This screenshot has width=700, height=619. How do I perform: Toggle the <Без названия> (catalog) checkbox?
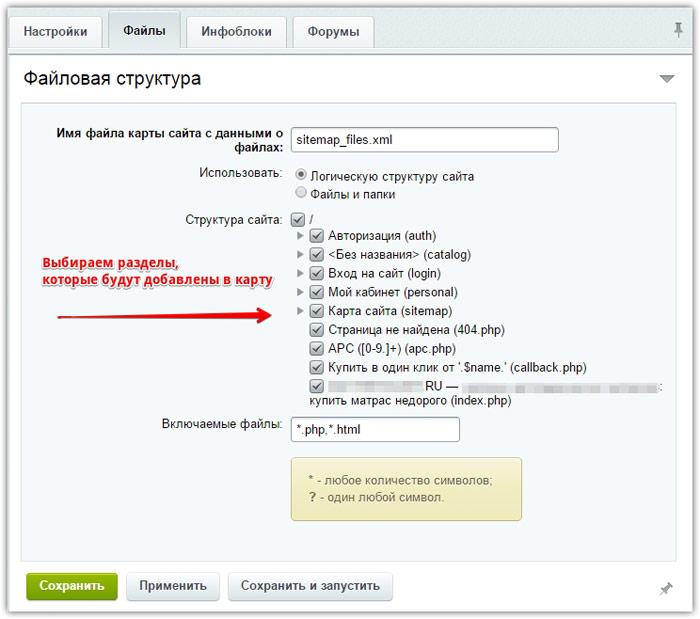317,255
